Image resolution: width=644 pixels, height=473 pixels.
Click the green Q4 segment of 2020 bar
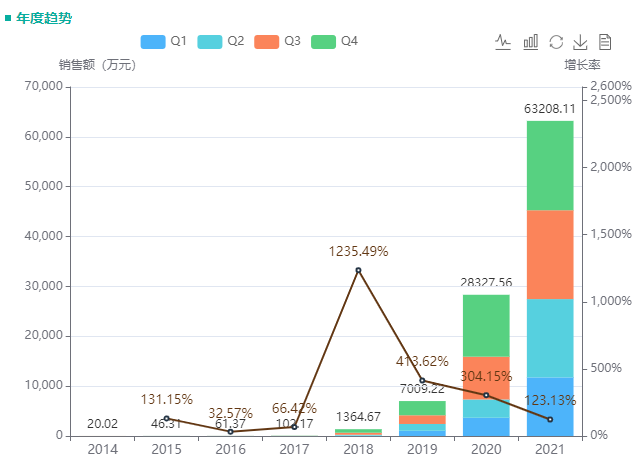pos(486,325)
